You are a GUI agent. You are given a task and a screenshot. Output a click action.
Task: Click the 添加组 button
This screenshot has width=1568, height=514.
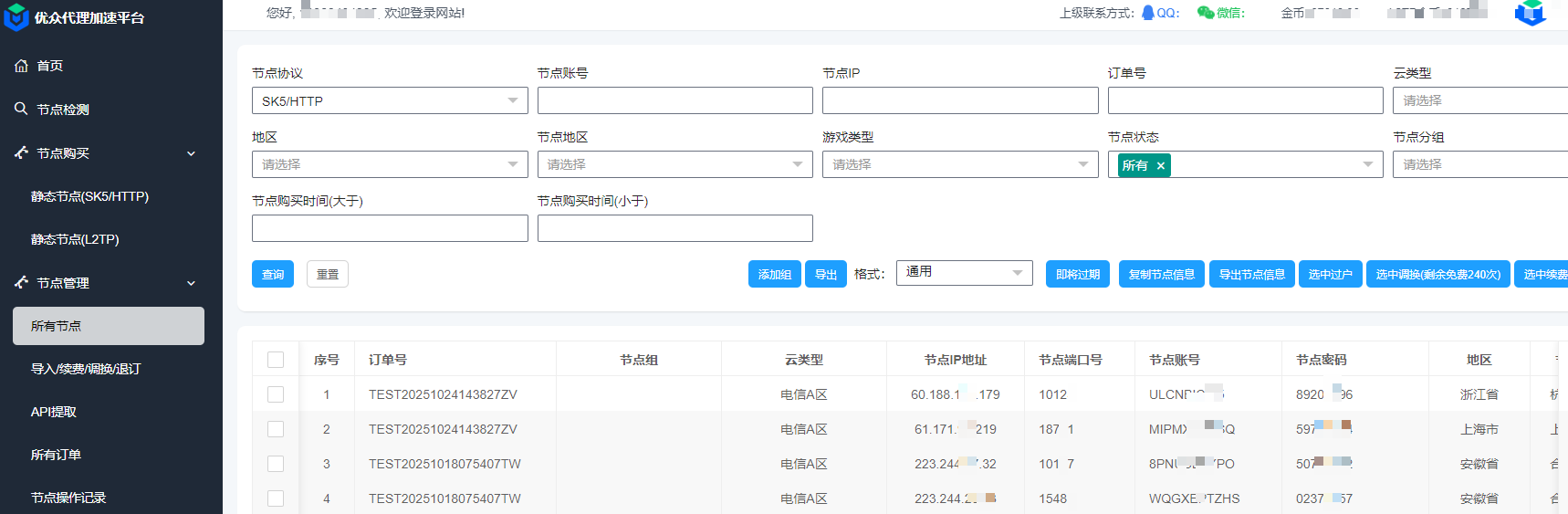(775, 274)
